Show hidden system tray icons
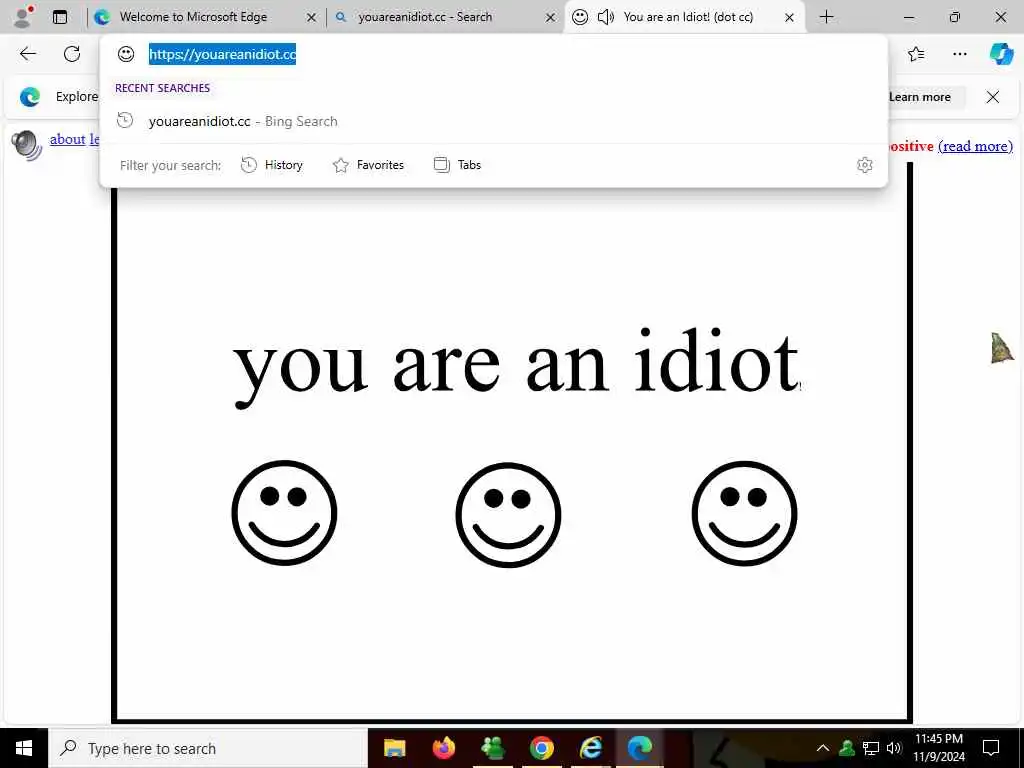The height and width of the screenshot is (768, 1024). [823, 748]
